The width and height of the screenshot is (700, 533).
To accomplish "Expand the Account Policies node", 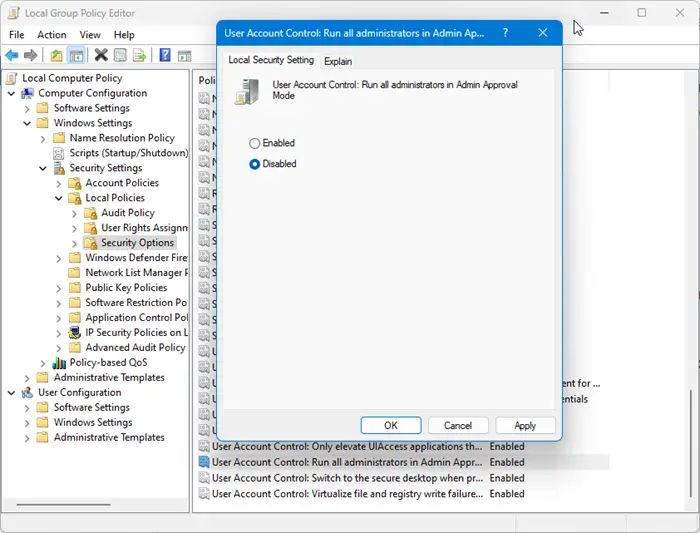I will pyautogui.click(x=59, y=183).
